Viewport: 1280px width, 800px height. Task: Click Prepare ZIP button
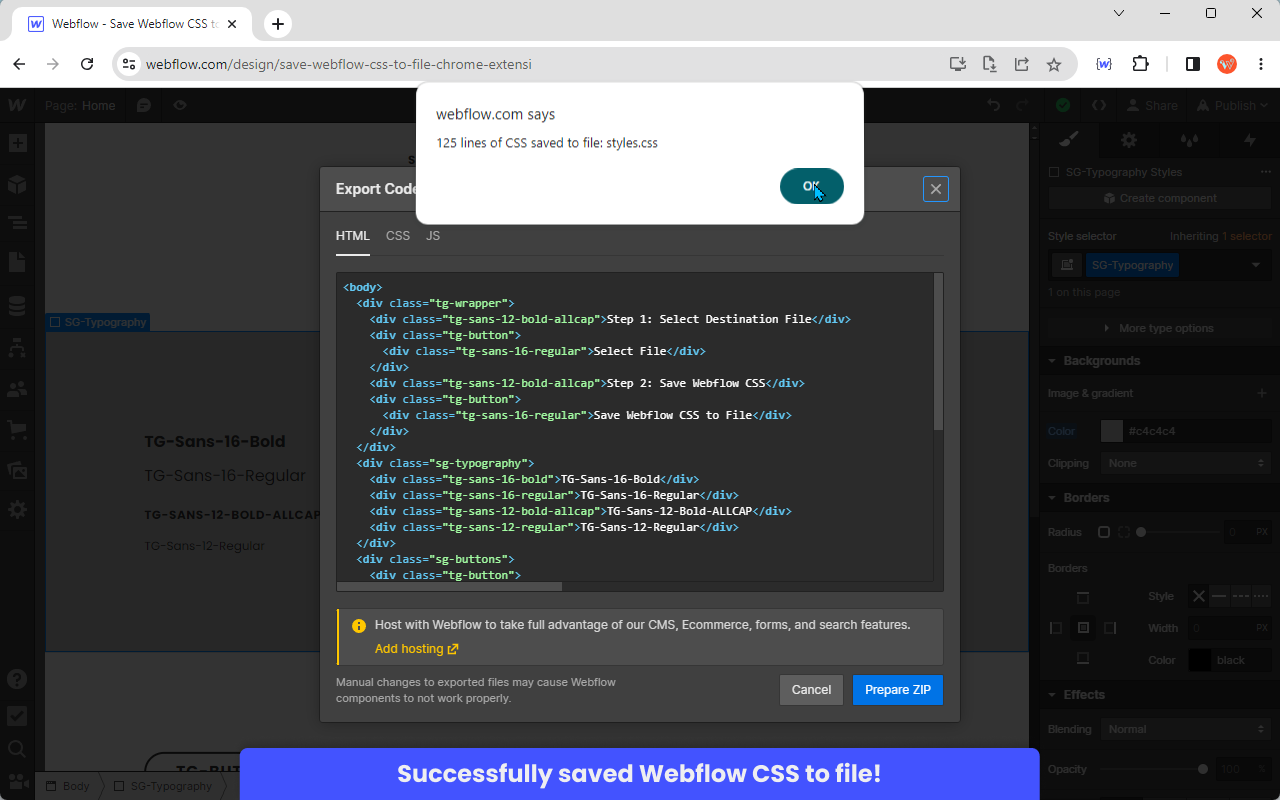[898, 690]
